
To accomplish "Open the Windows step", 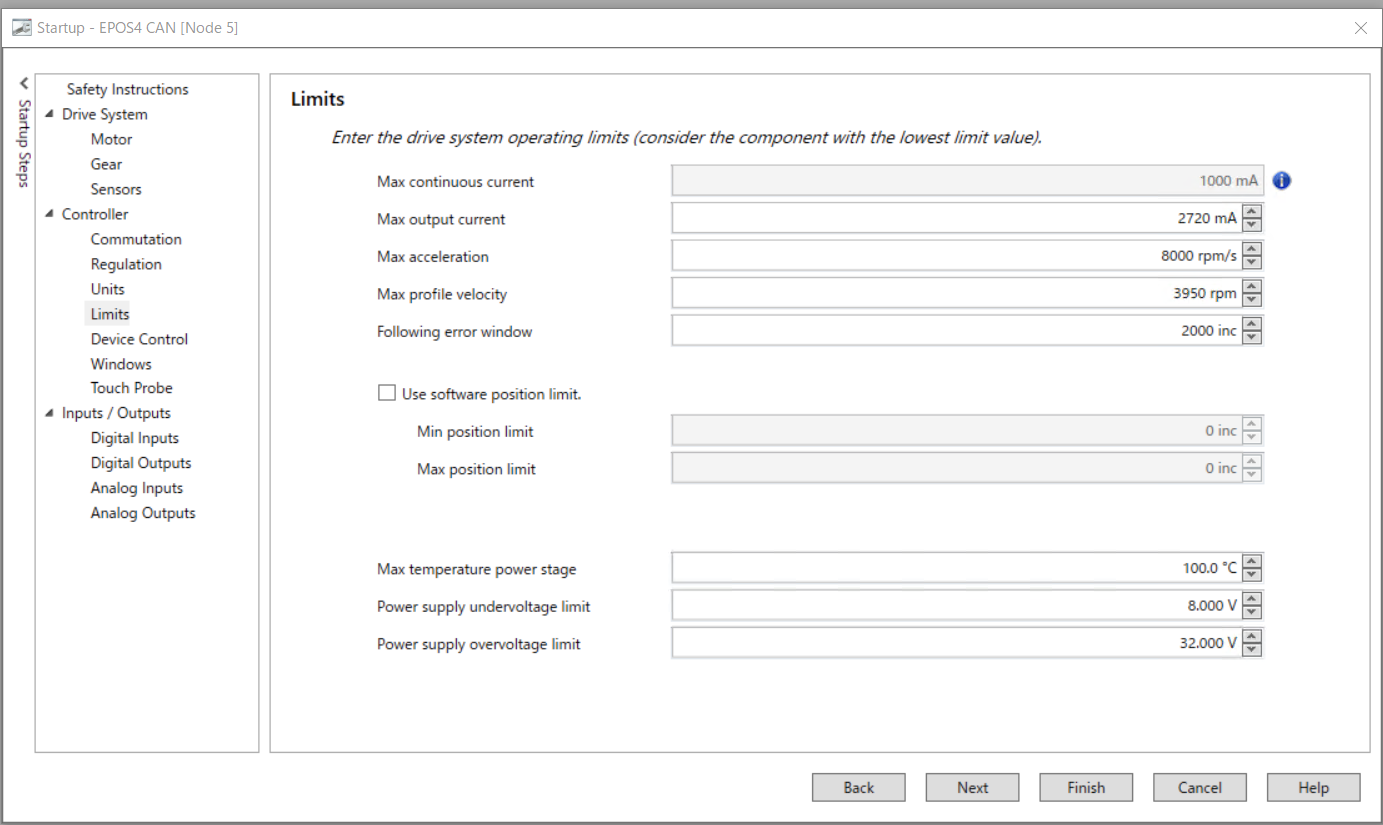I will [121, 364].
